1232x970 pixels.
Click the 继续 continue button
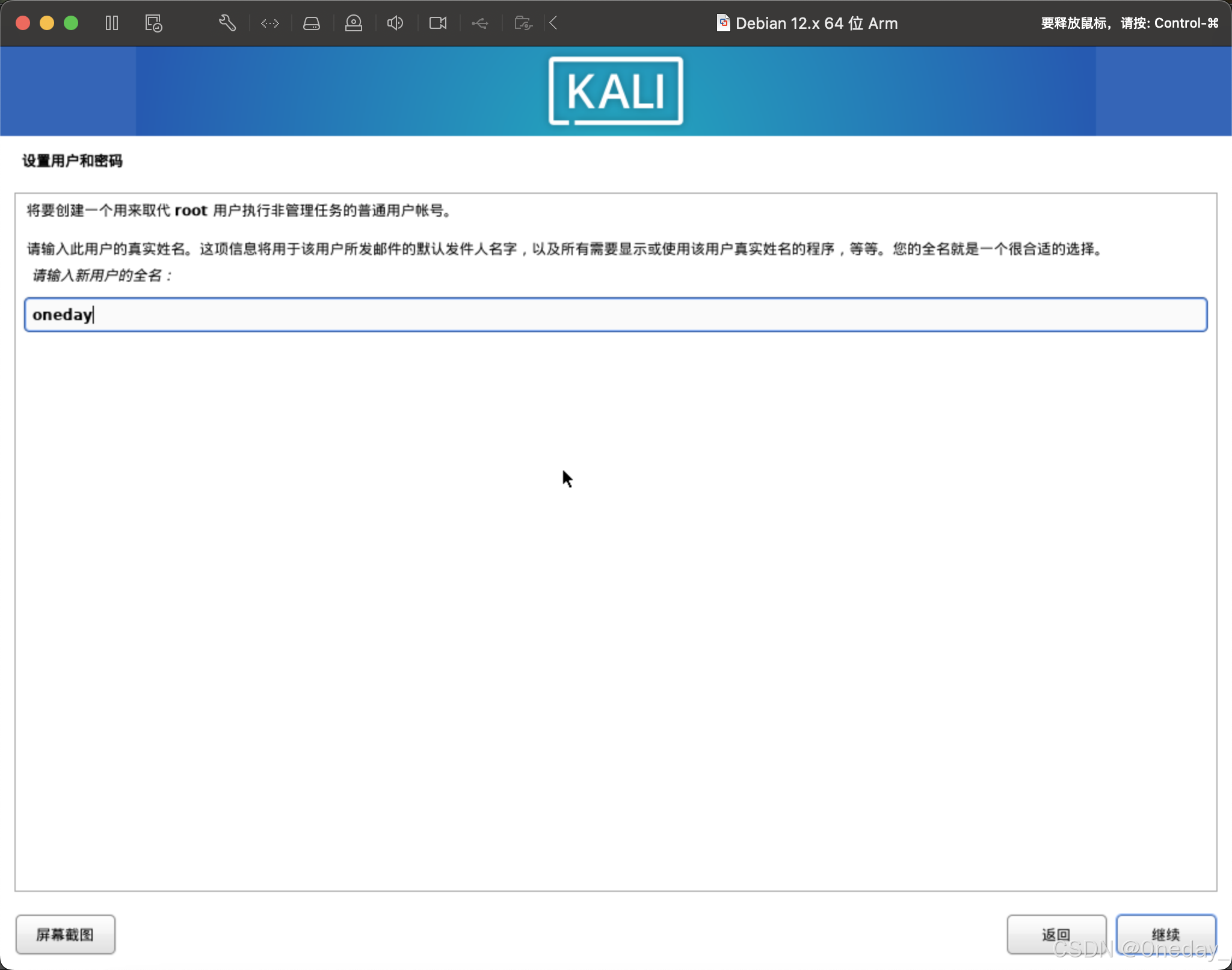[1166, 934]
